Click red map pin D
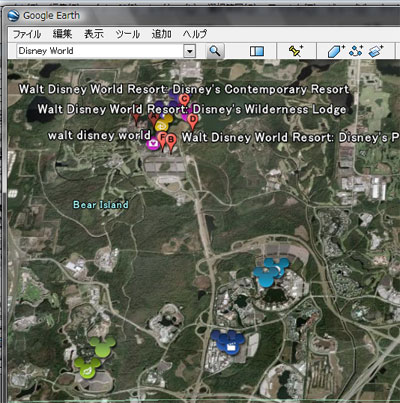The width and height of the screenshot is (400, 403). [x=192, y=122]
